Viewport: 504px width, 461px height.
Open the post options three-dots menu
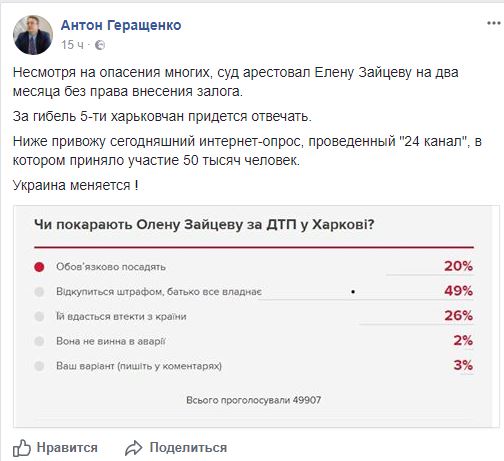click(494, 23)
